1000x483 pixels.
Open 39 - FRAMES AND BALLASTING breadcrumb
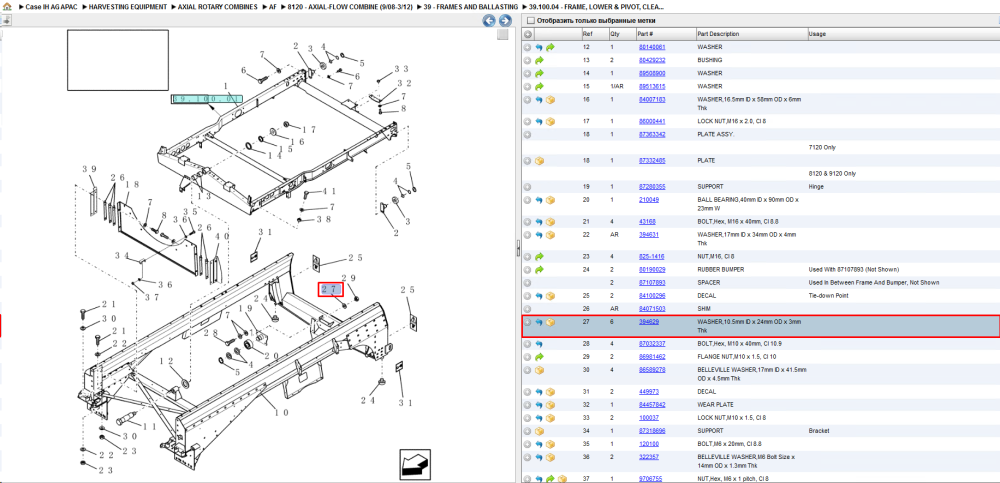pos(470,6)
